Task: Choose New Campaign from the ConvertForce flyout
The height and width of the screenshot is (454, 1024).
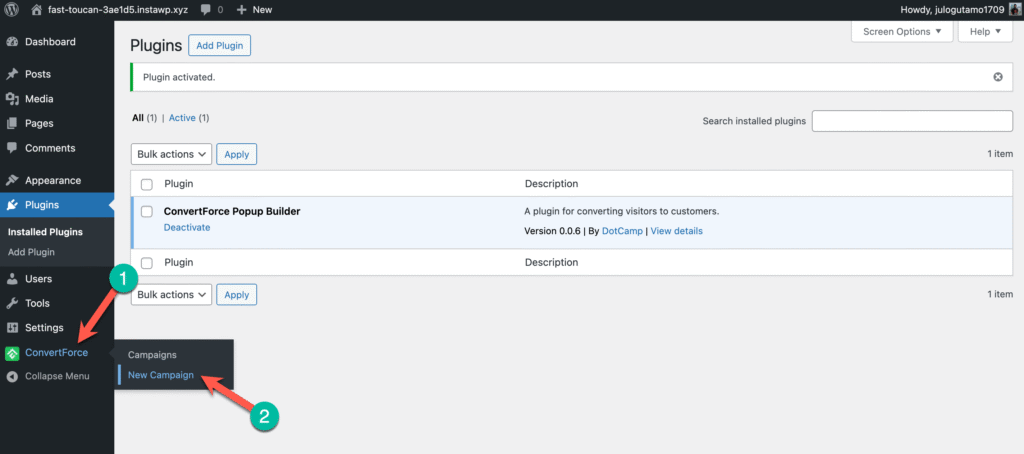Action: click(161, 375)
